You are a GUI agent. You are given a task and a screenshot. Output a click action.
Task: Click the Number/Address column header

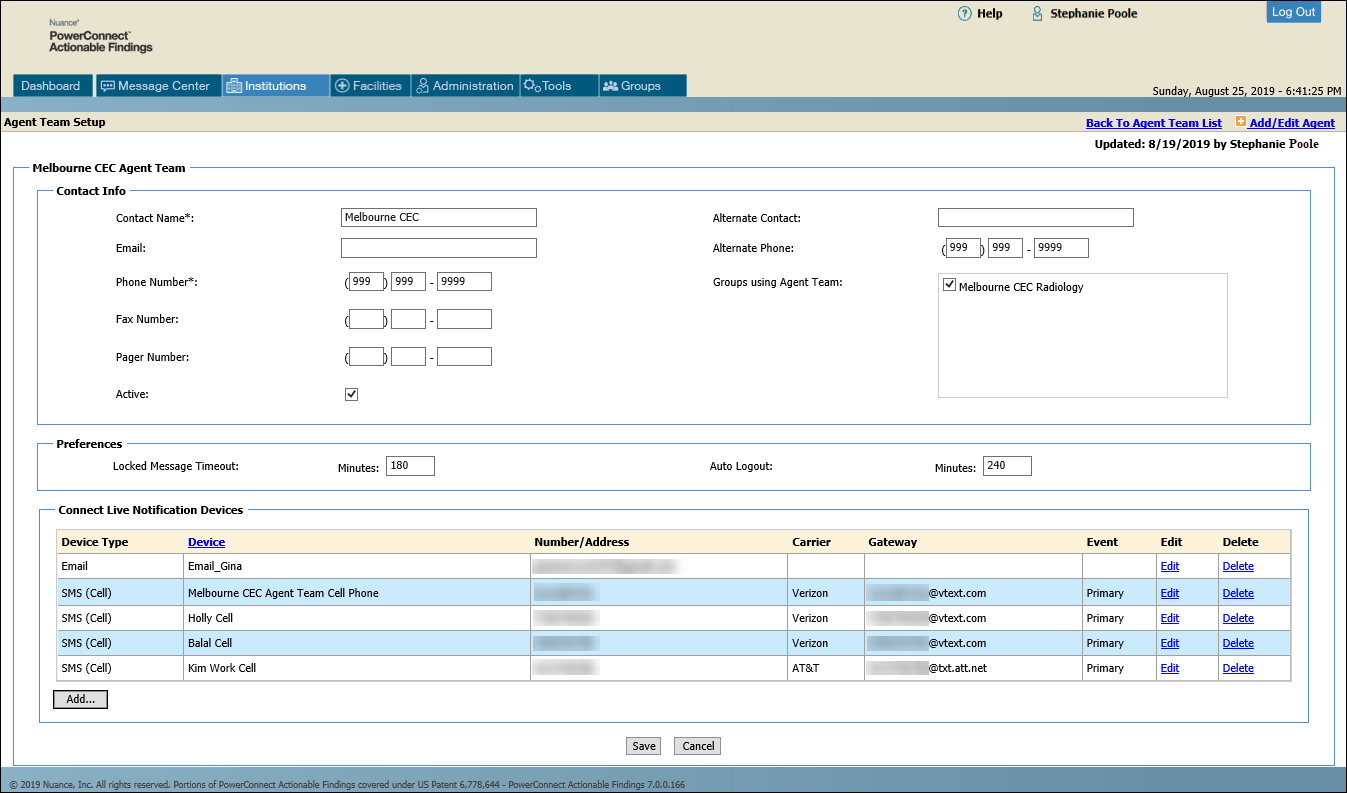[582, 542]
